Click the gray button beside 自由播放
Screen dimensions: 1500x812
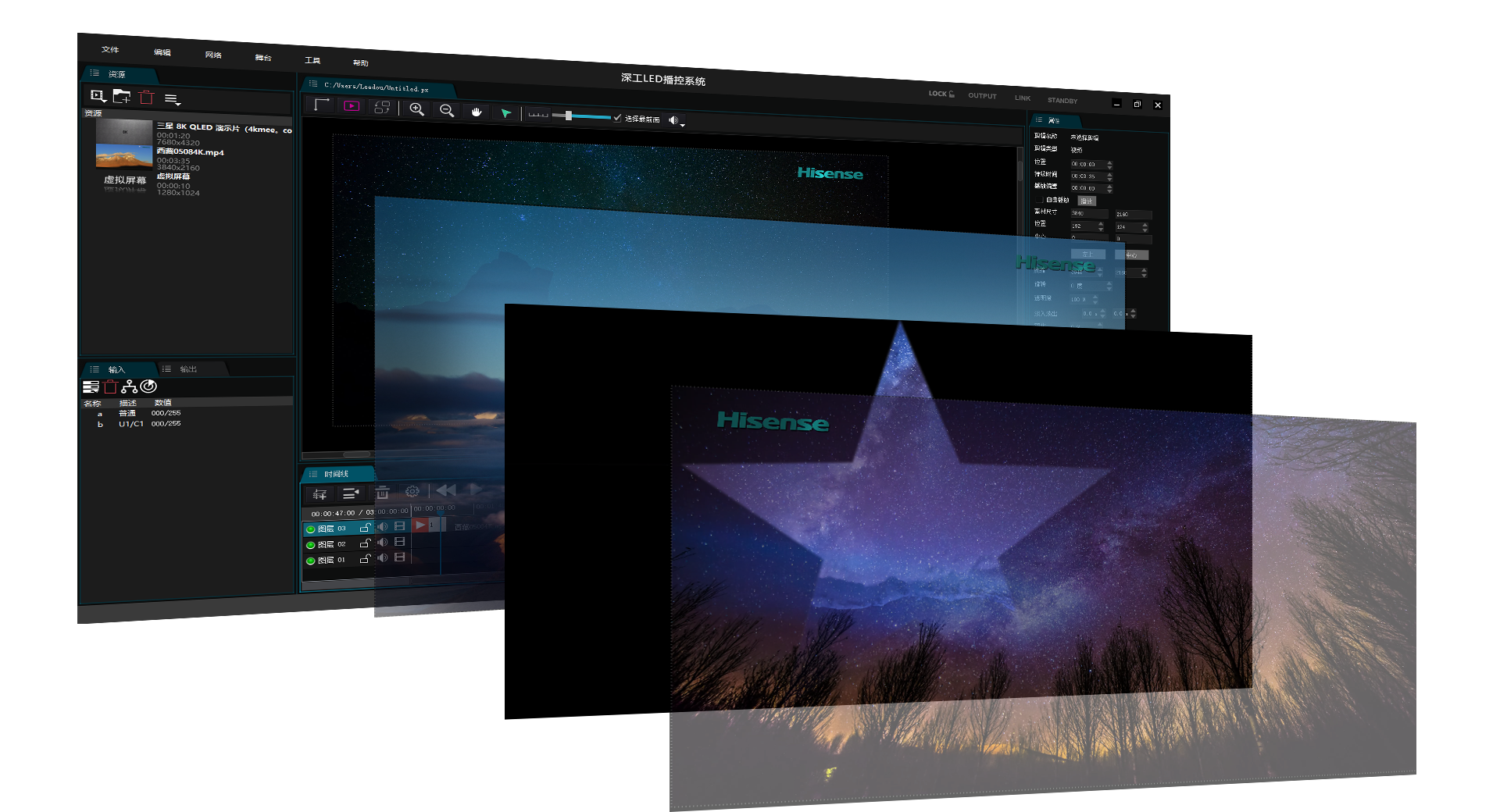[x=1087, y=201]
